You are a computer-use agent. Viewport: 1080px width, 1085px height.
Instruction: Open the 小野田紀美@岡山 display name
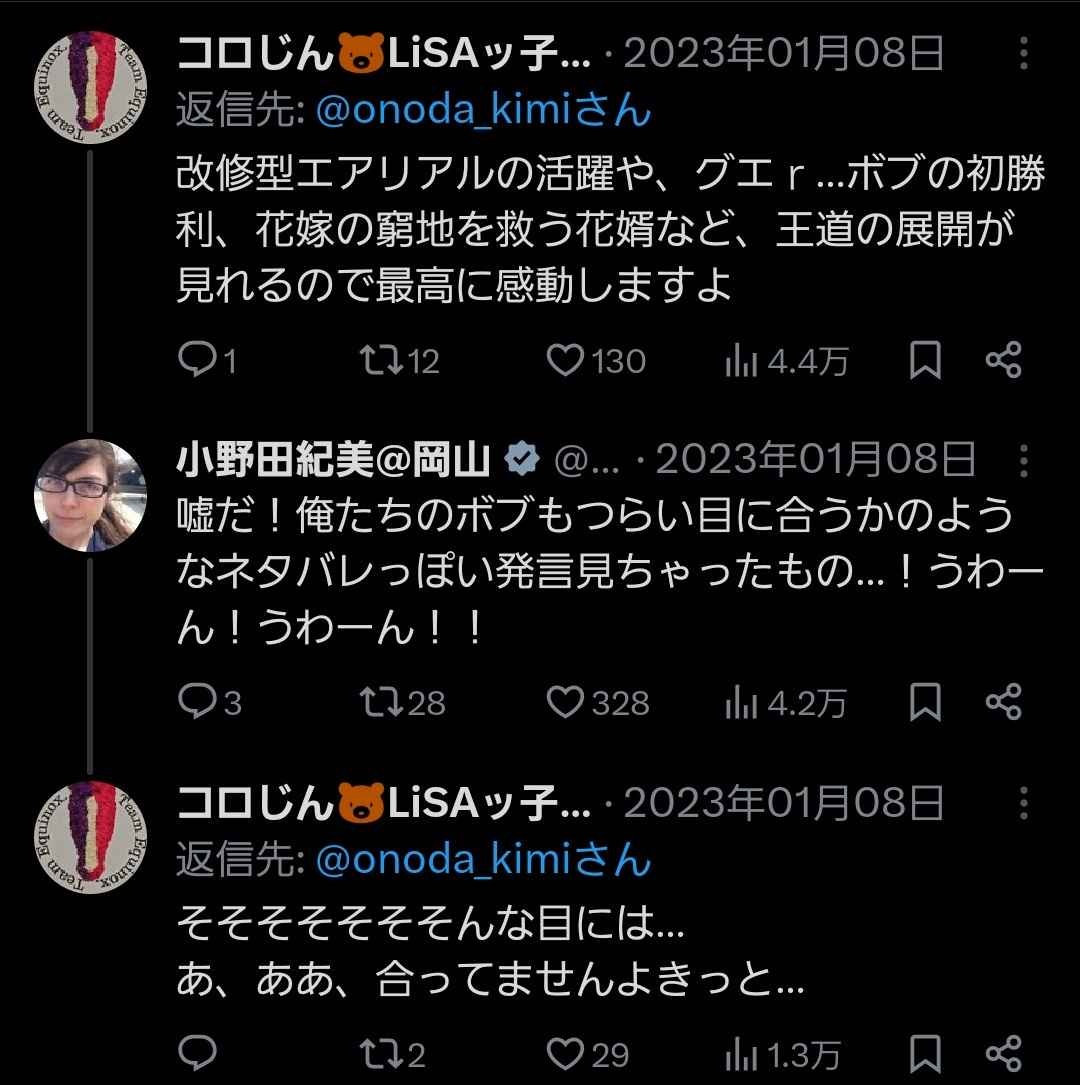click(x=334, y=459)
